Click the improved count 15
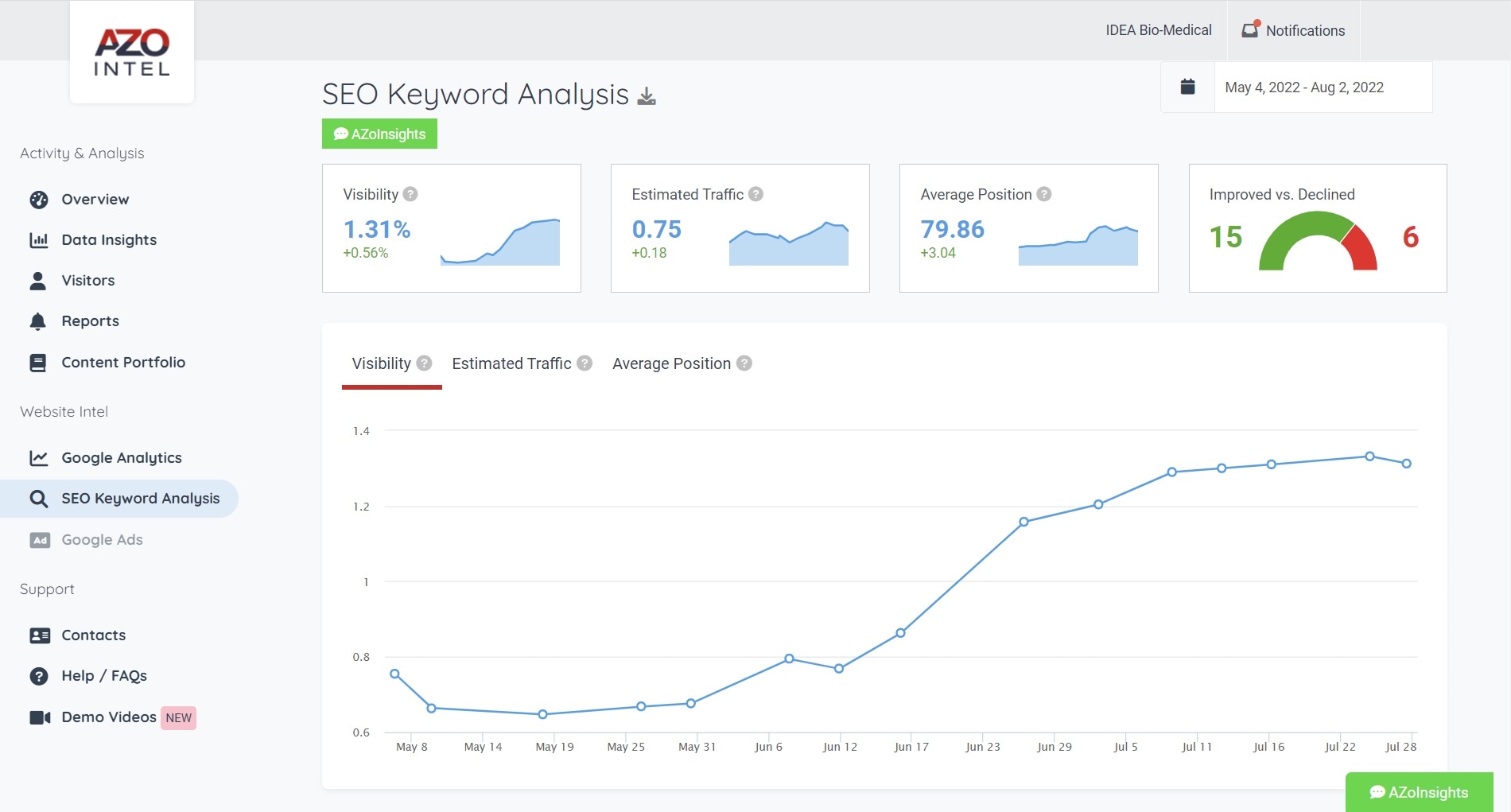1511x812 pixels. point(1226,237)
